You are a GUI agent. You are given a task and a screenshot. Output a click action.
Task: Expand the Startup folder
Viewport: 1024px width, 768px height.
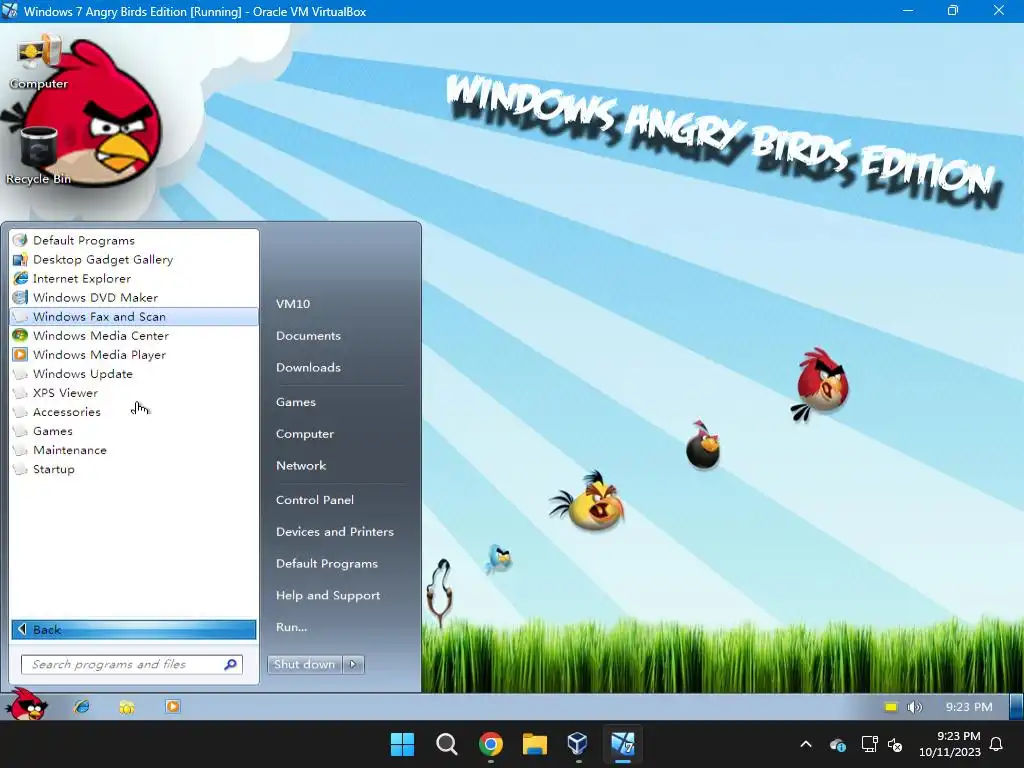134,469
